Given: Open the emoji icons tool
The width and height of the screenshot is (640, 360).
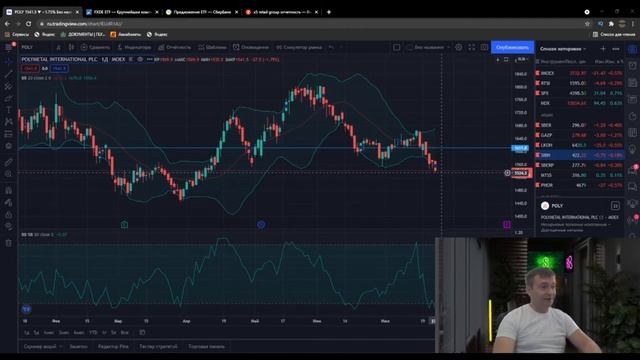Looking at the screenshot, I should pyautogui.click(x=8, y=146).
